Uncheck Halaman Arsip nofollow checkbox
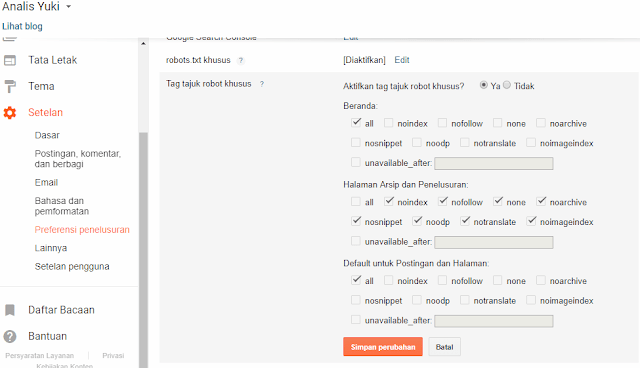The width and height of the screenshot is (640, 368). pos(442,202)
